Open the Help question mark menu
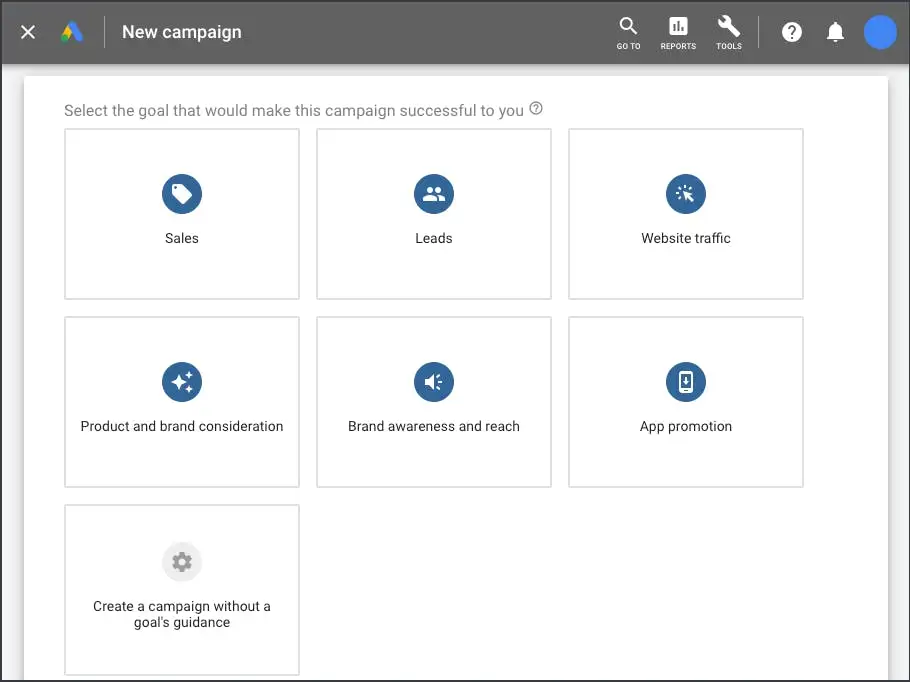Screen dimensions: 910x682 792,32
